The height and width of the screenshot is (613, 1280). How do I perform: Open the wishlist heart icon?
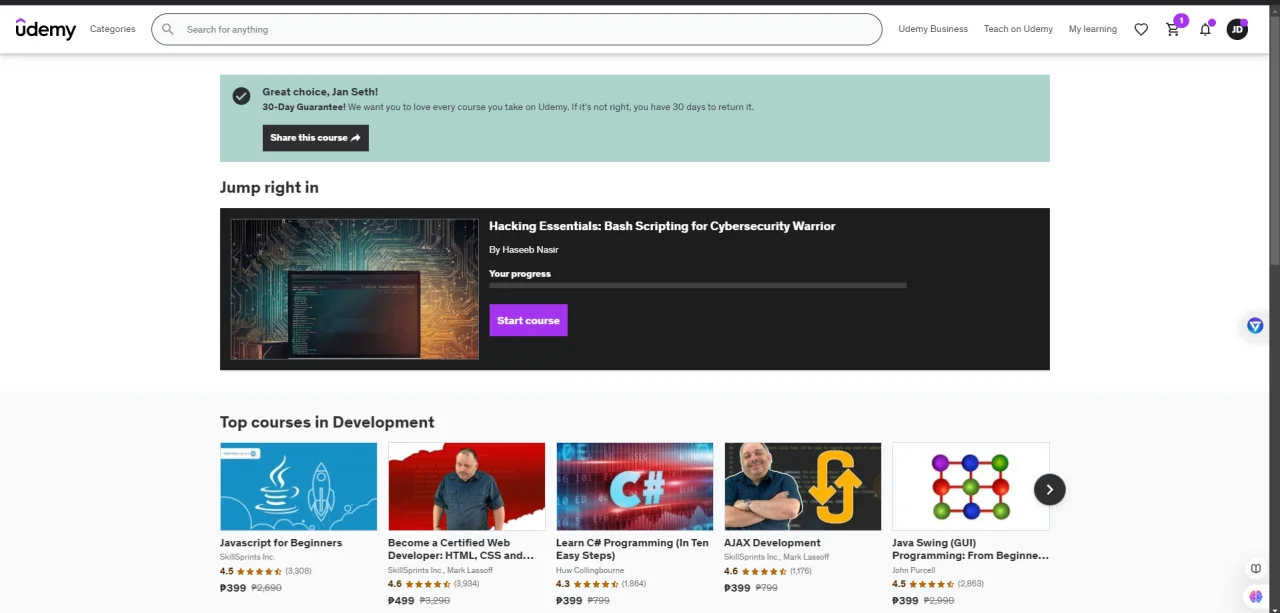[x=1141, y=29]
